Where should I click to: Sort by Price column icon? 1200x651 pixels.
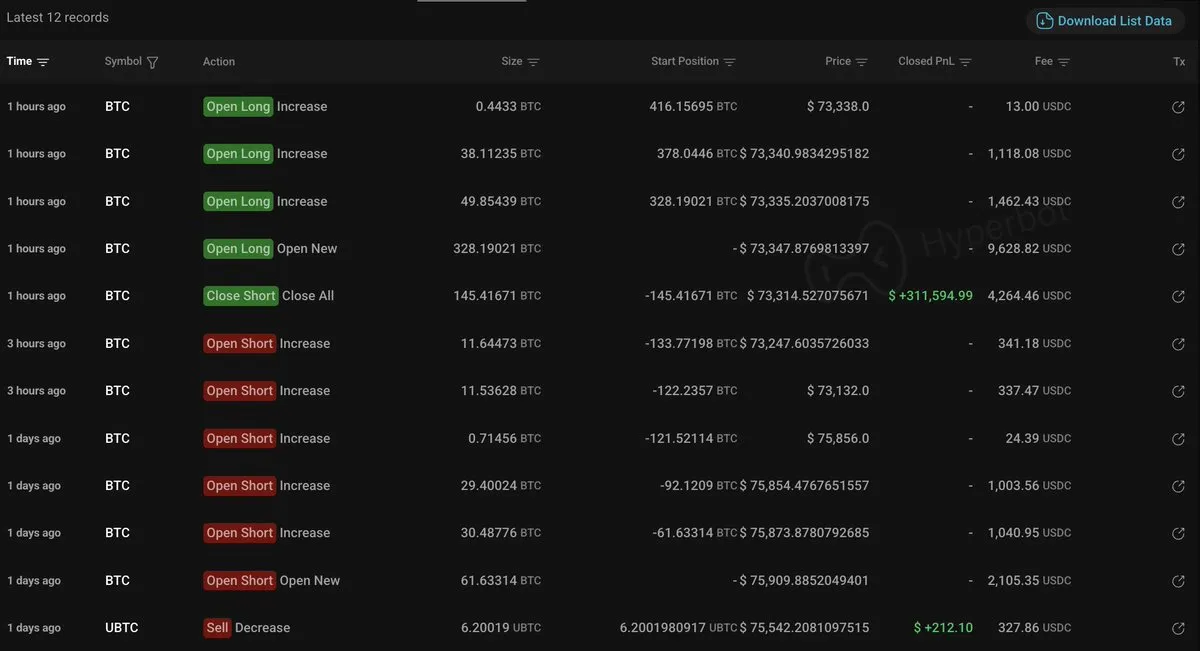tap(862, 62)
